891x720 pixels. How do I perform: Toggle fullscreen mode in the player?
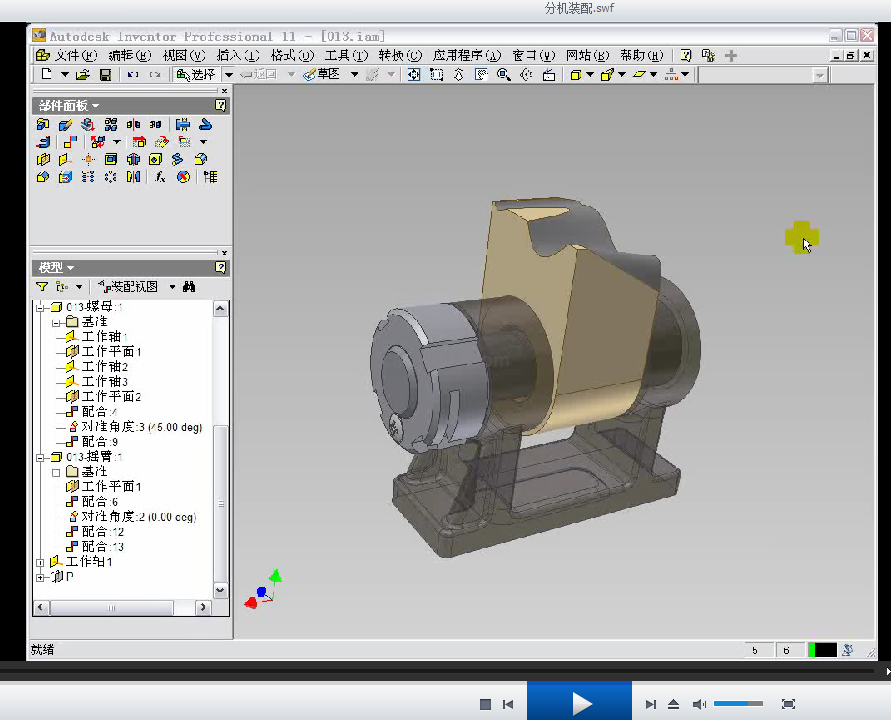(788, 704)
